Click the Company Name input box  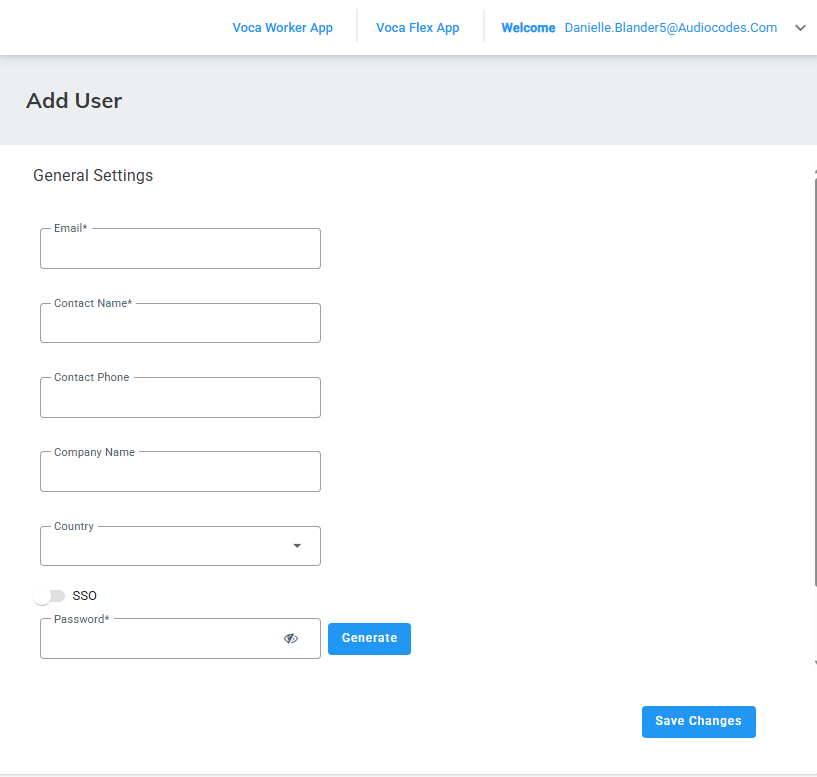[180, 472]
